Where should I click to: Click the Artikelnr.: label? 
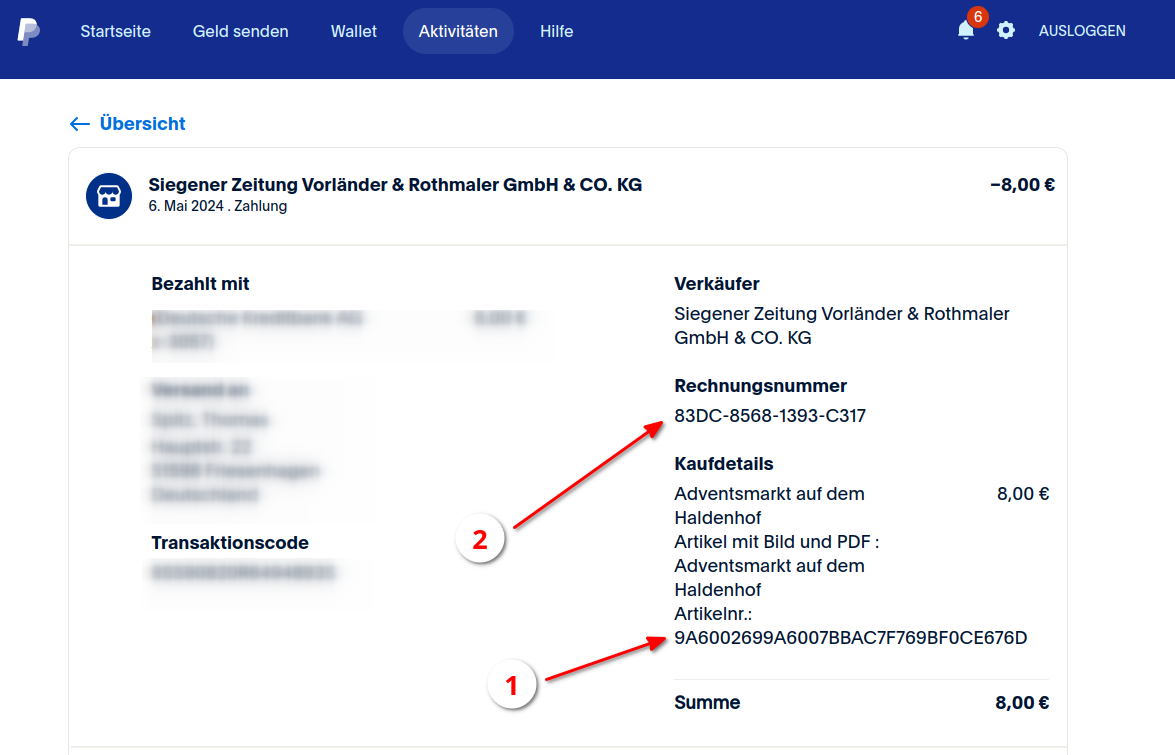tap(713, 613)
